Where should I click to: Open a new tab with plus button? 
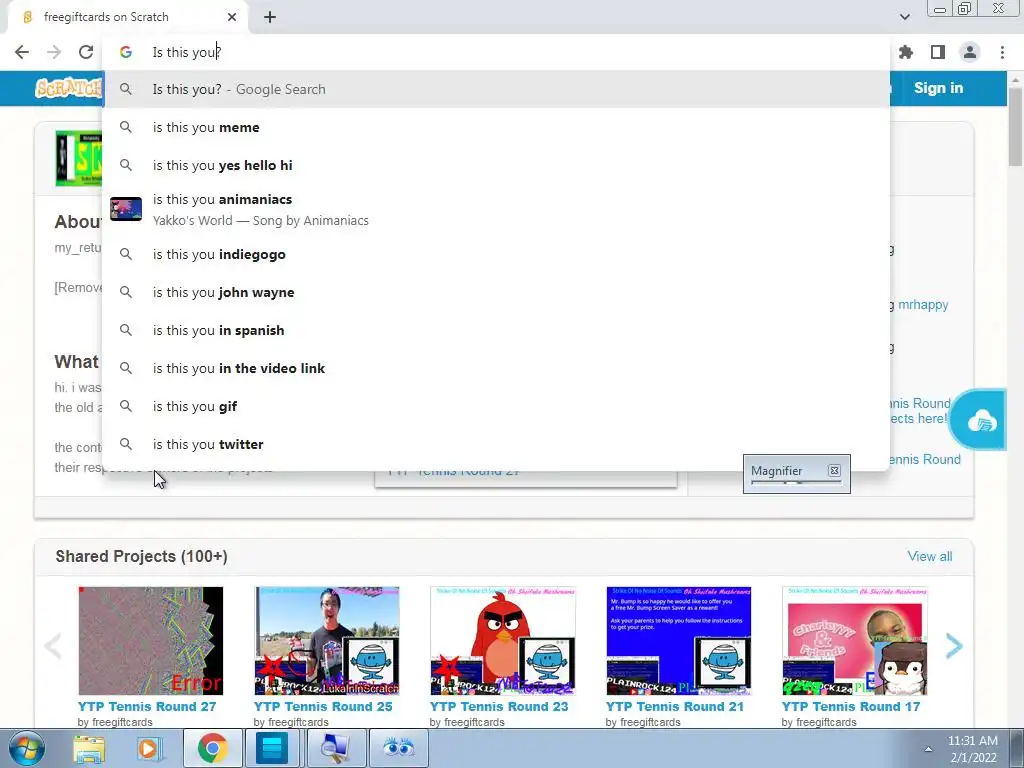(x=270, y=17)
